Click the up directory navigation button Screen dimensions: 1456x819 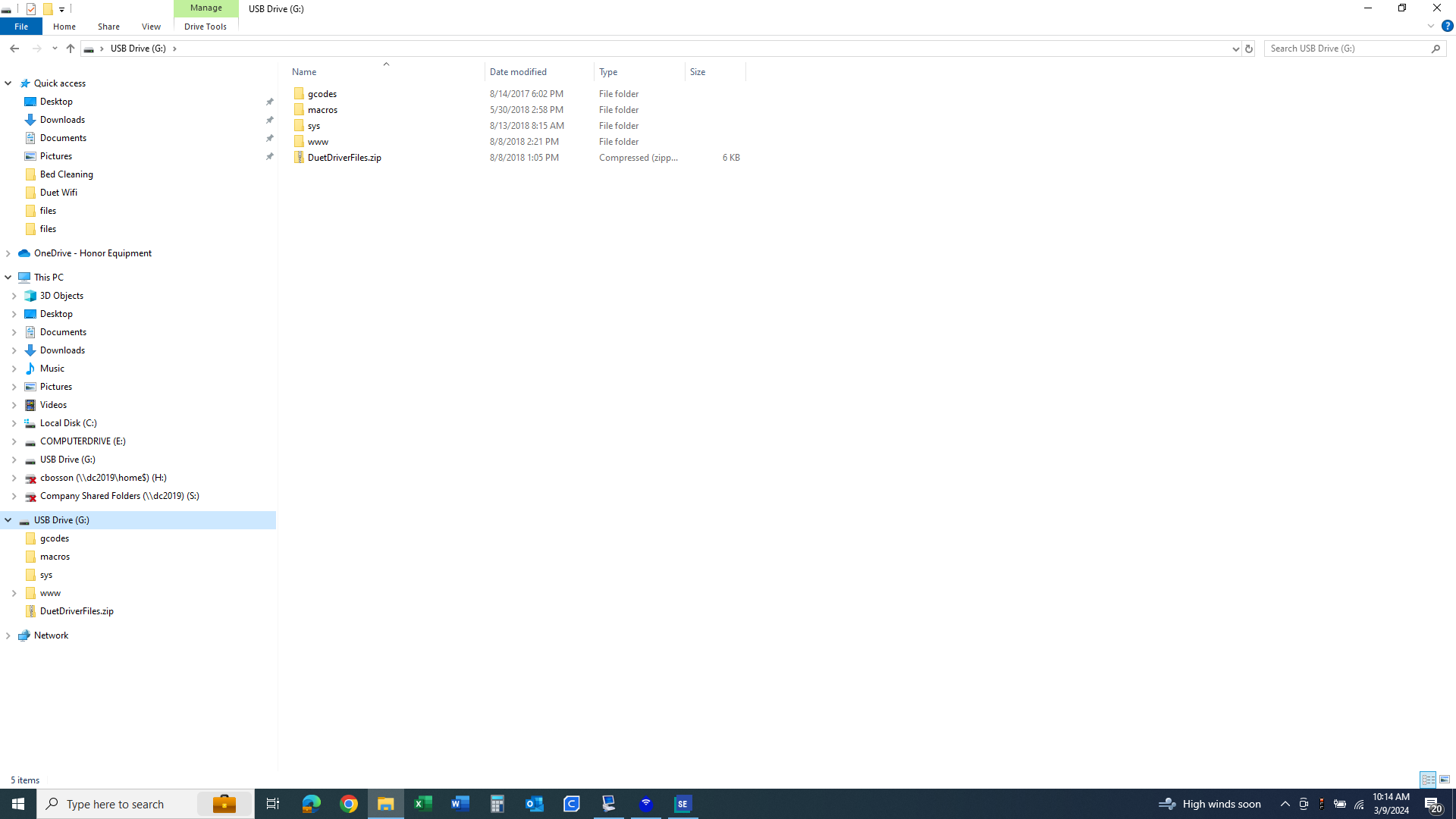[x=71, y=48]
